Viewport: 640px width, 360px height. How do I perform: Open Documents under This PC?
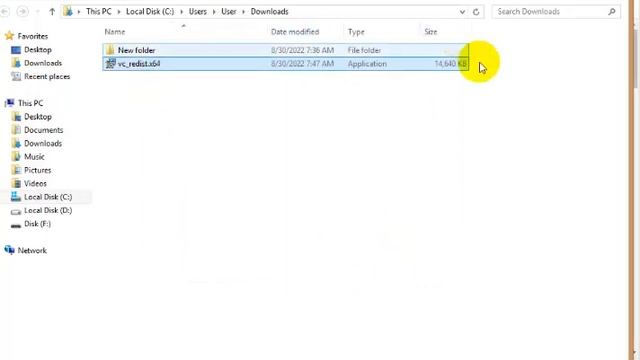click(x=43, y=130)
